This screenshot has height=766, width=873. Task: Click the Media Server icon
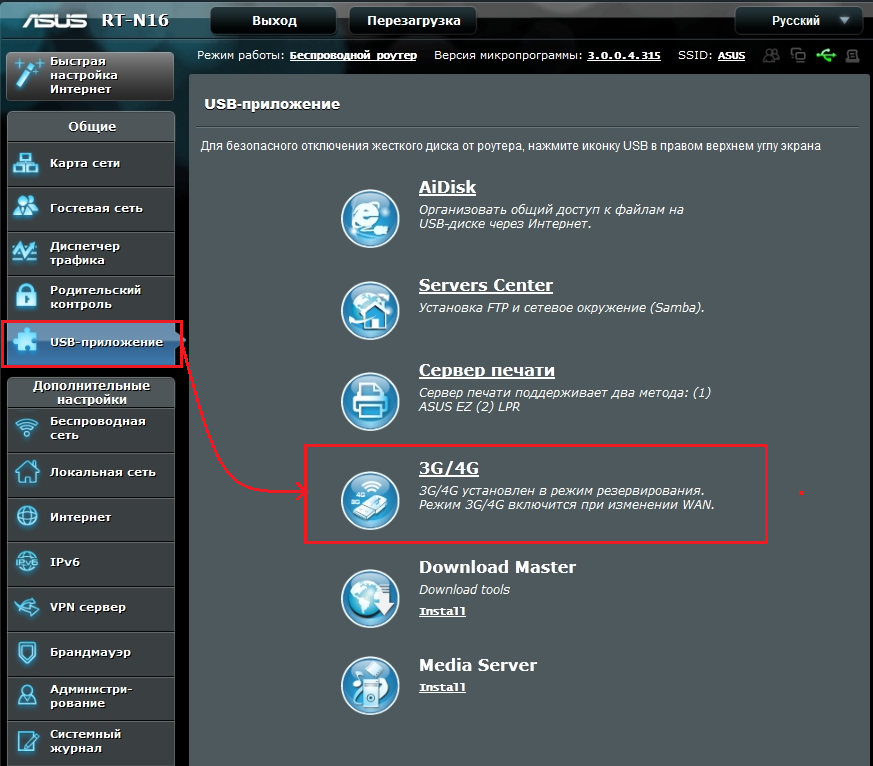click(371, 686)
